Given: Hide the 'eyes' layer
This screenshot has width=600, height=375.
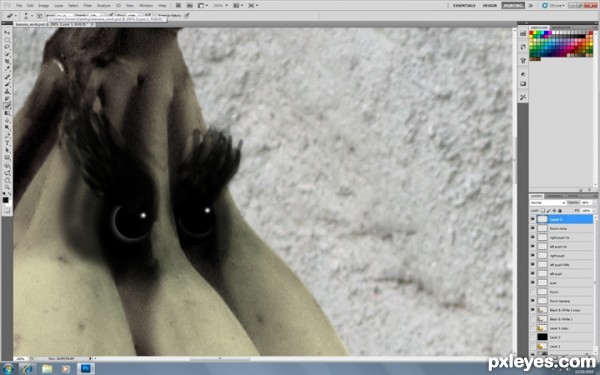Looking at the screenshot, I should click(533, 283).
